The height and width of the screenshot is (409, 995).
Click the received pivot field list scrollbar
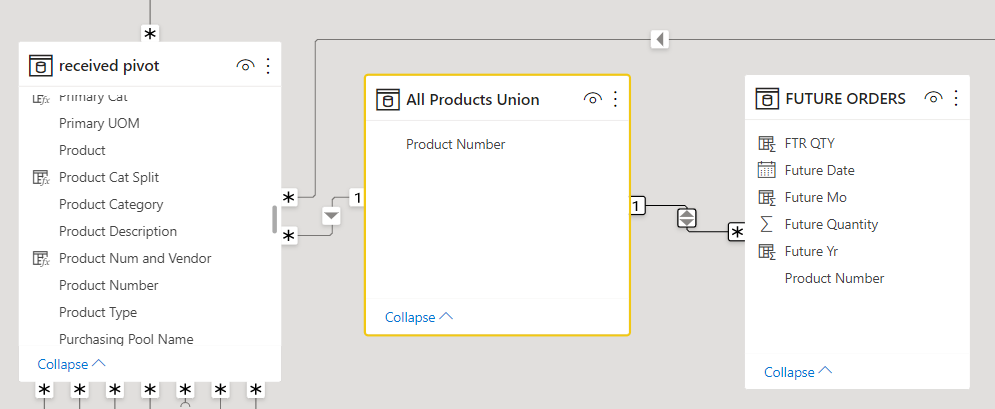(x=275, y=219)
